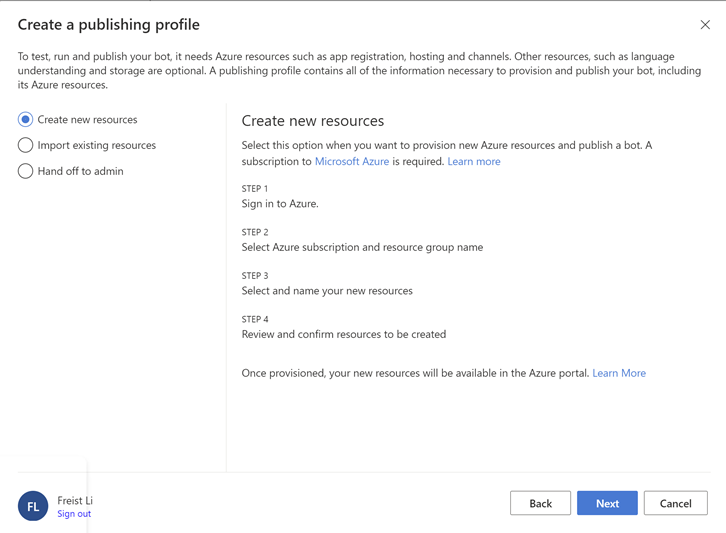Click the Select and name new resources step

click(x=327, y=291)
